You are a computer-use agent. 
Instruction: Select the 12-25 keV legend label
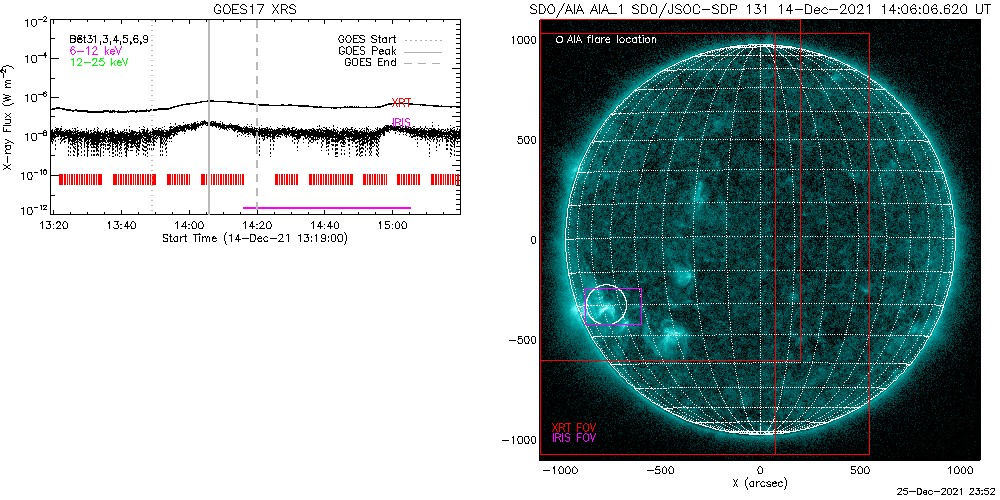(98, 62)
